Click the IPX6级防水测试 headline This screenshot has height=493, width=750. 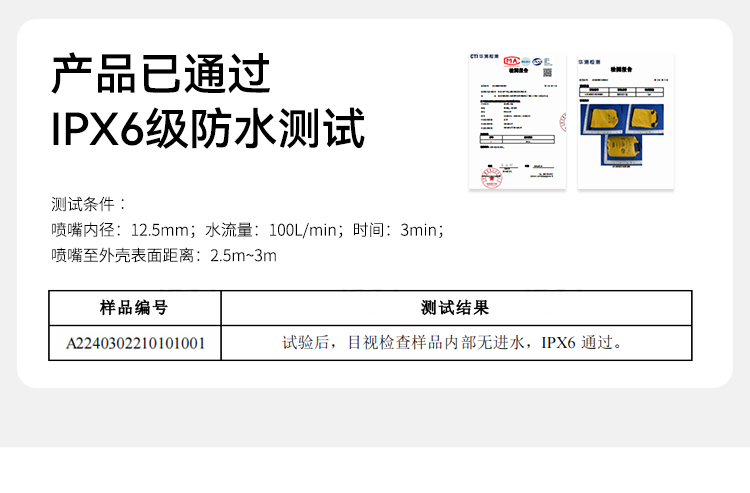click(x=208, y=130)
